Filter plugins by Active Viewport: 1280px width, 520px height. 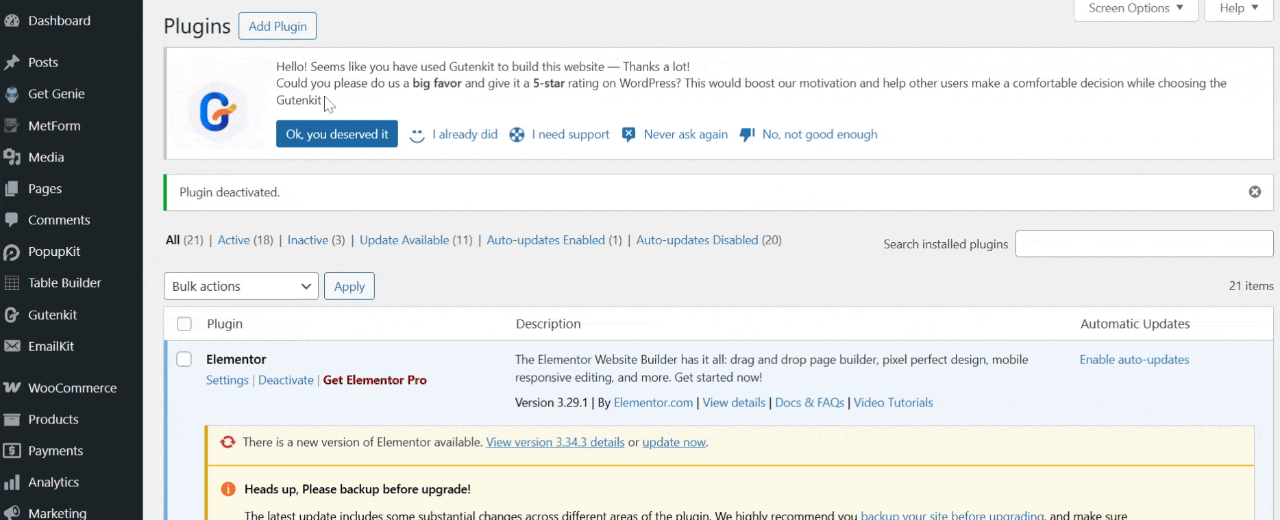[x=234, y=240]
